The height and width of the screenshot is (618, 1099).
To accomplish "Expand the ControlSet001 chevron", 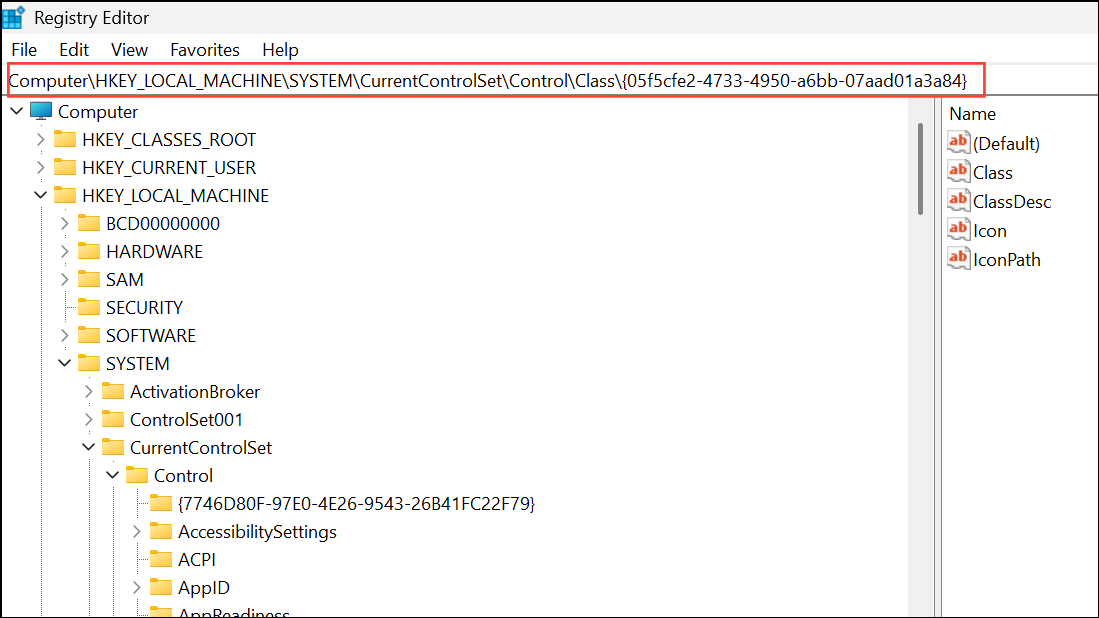I will point(88,420).
